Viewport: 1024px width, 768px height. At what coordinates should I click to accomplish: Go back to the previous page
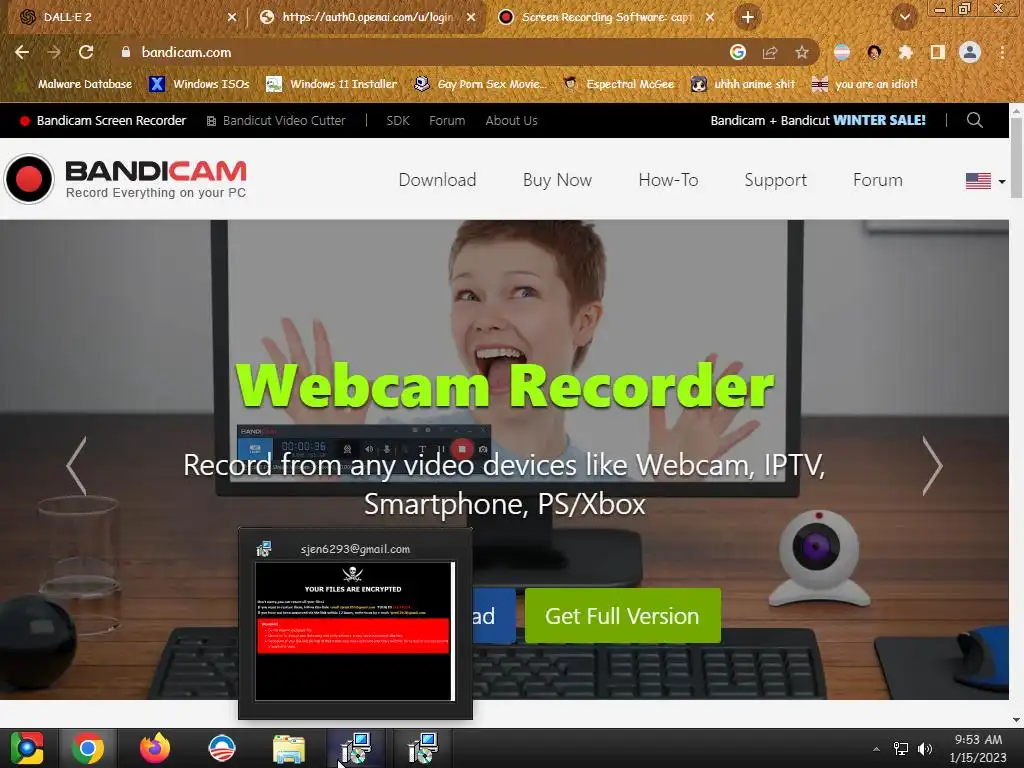tap(22, 52)
